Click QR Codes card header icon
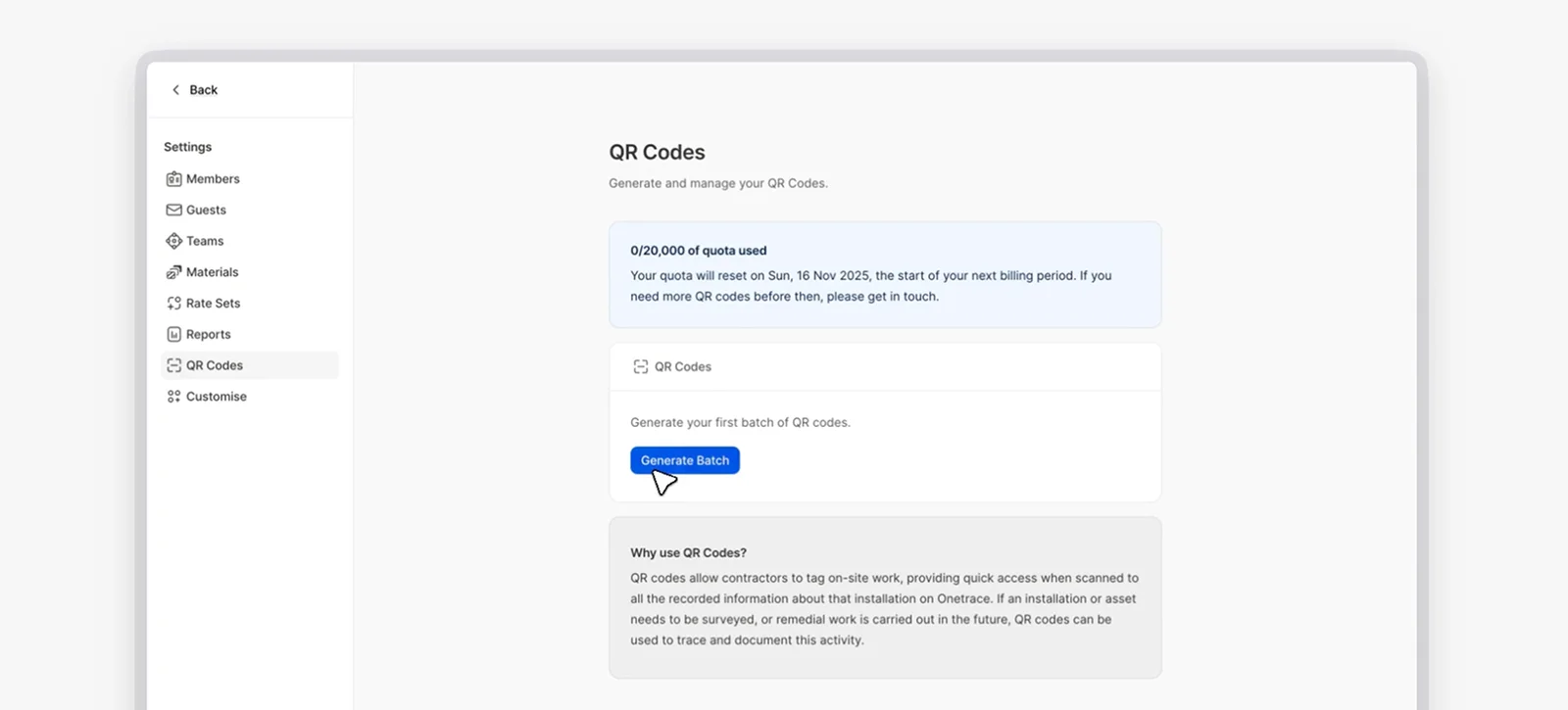Viewport: 1568px width, 710px height. (640, 366)
